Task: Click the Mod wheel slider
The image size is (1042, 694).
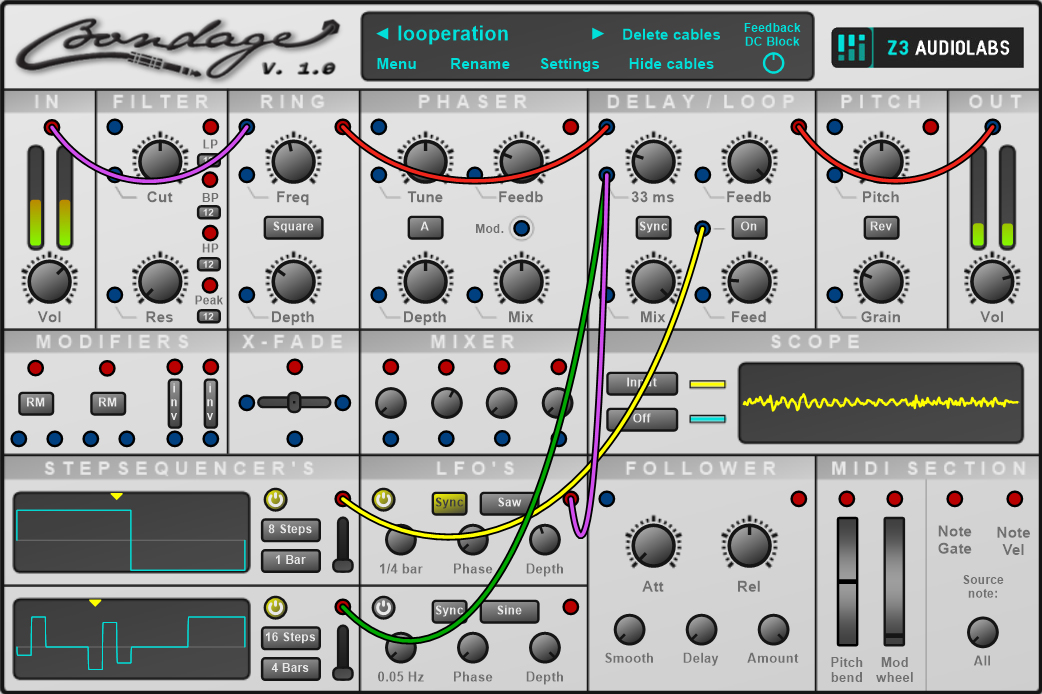Action: coord(894,582)
